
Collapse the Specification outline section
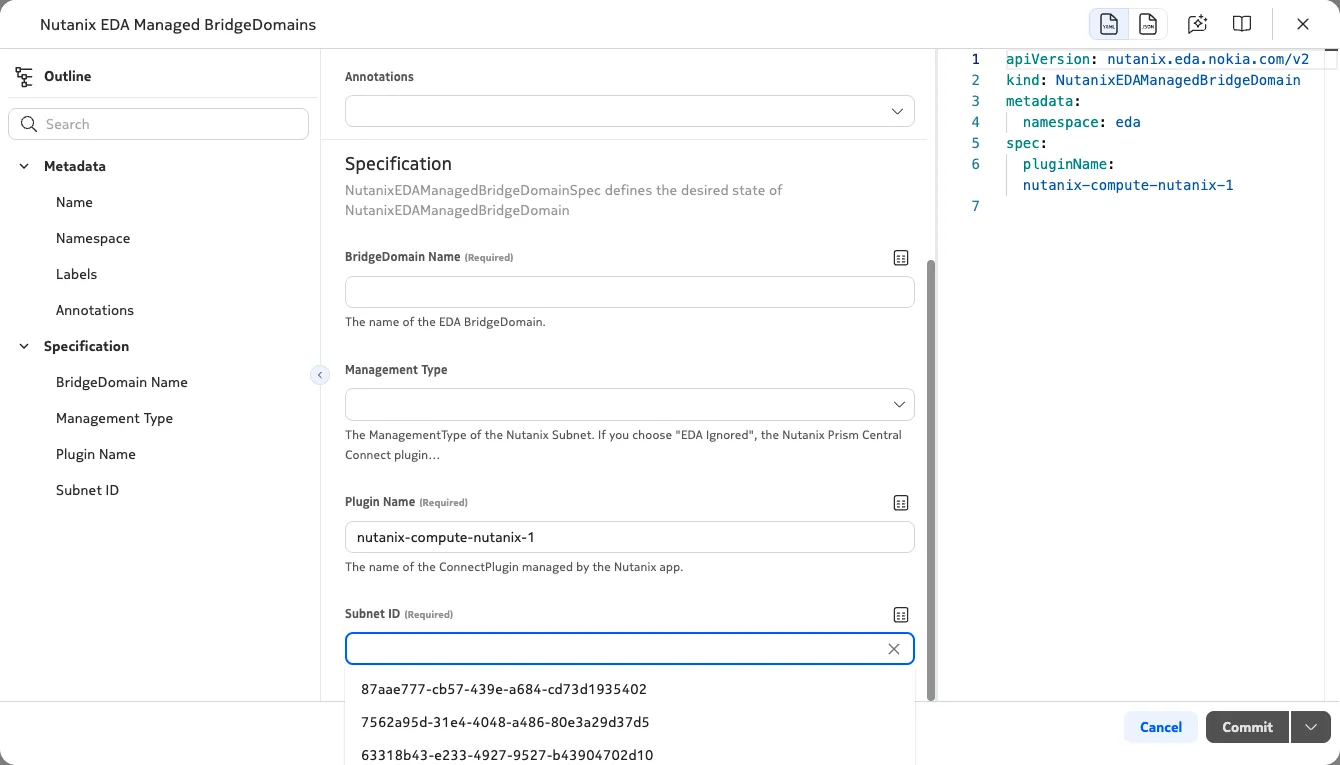(24, 346)
